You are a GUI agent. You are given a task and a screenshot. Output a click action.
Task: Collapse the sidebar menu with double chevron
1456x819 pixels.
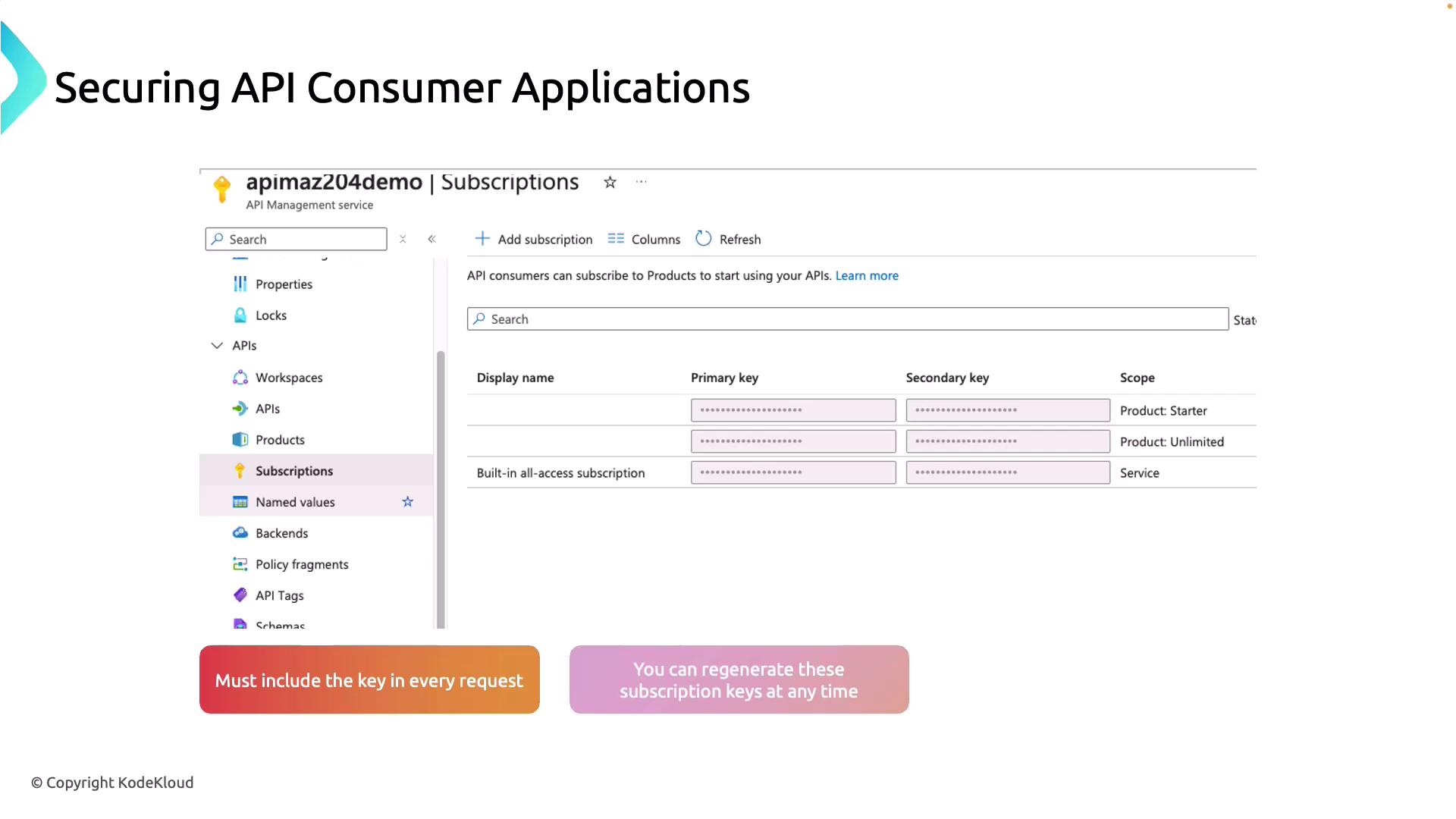[431, 240]
